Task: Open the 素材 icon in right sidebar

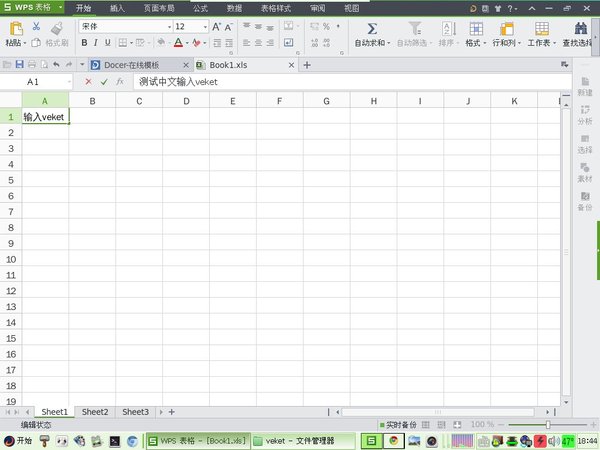Action: tap(585, 172)
